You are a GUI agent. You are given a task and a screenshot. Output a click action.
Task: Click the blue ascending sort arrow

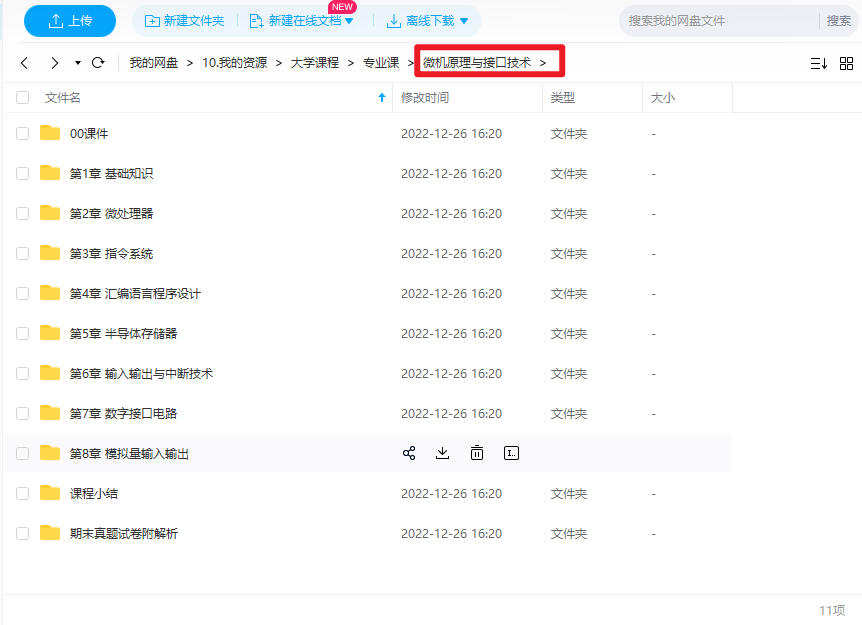point(382,98)
